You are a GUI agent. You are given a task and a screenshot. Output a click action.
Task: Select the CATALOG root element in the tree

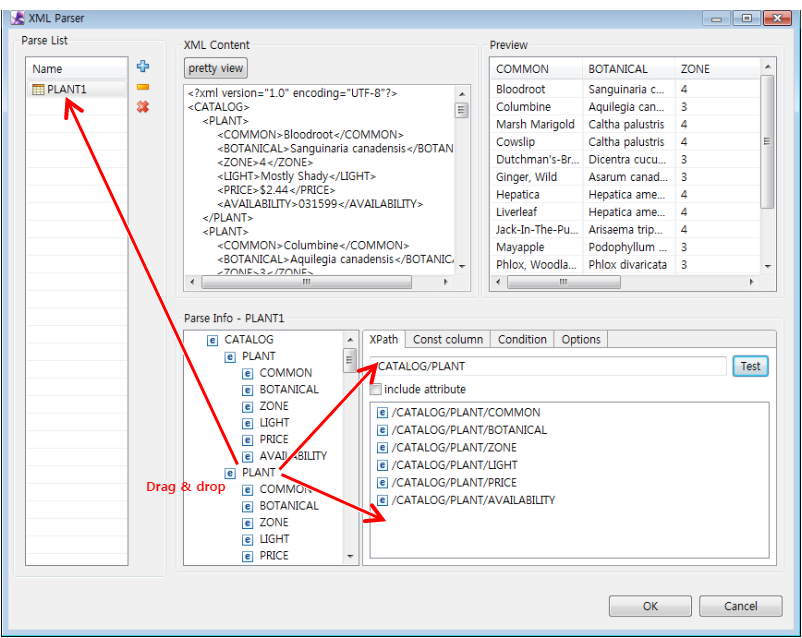tap(248, 340)
